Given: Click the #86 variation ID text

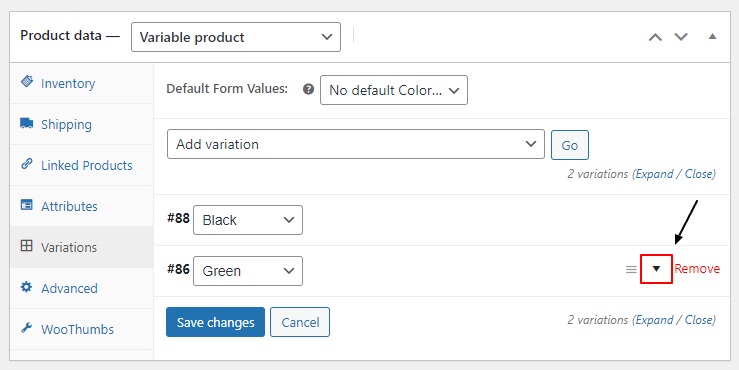Looking at the screenshot, I should point(178,269).
